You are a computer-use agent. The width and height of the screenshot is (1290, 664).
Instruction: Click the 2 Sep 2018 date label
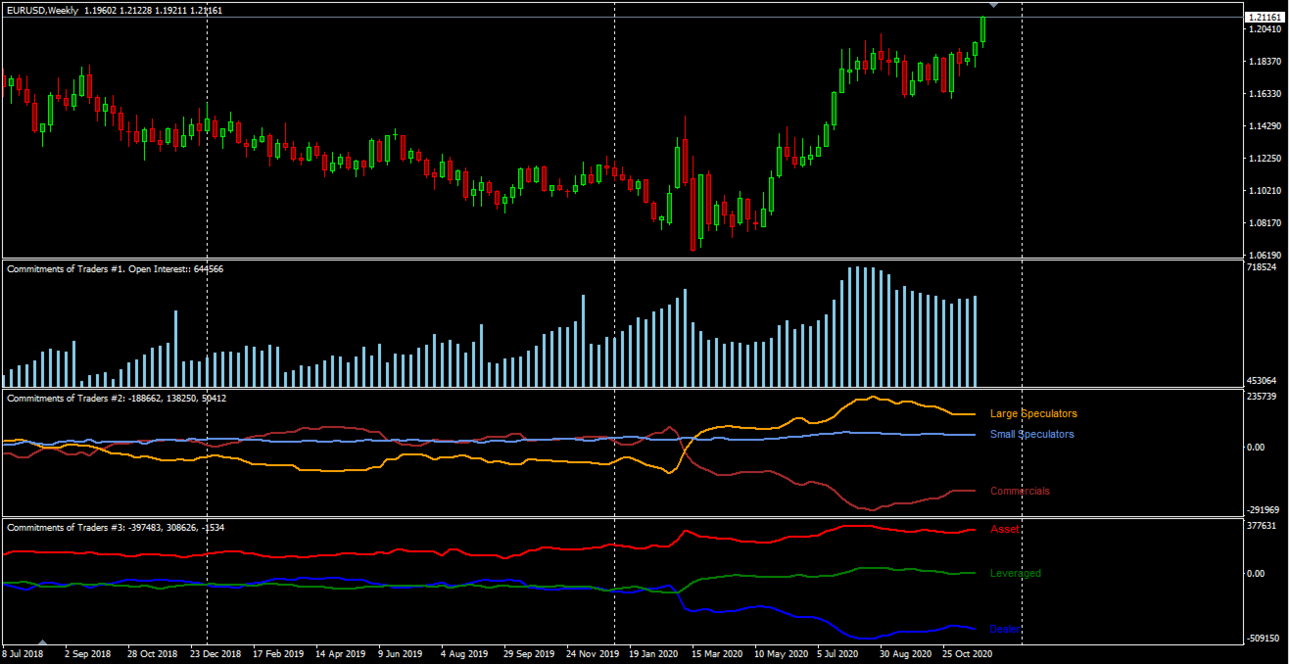tap(87, 654)
